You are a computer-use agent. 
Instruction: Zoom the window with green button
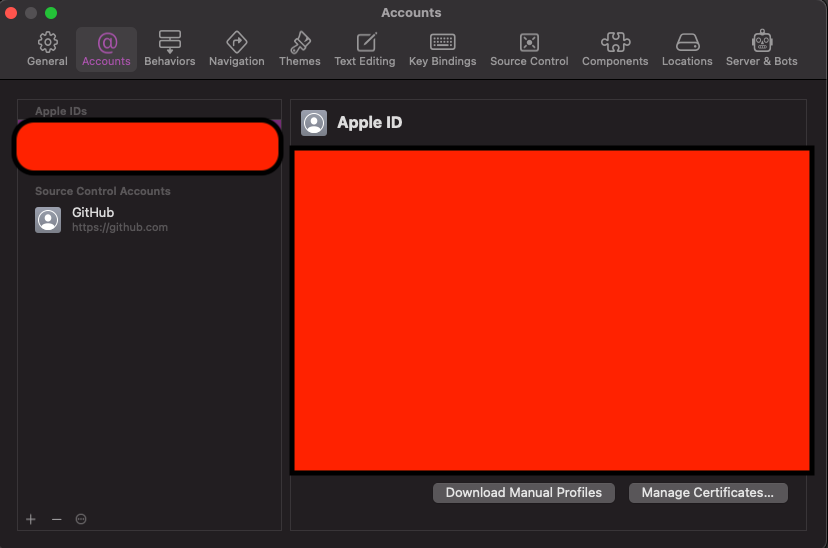click(51, 13)
